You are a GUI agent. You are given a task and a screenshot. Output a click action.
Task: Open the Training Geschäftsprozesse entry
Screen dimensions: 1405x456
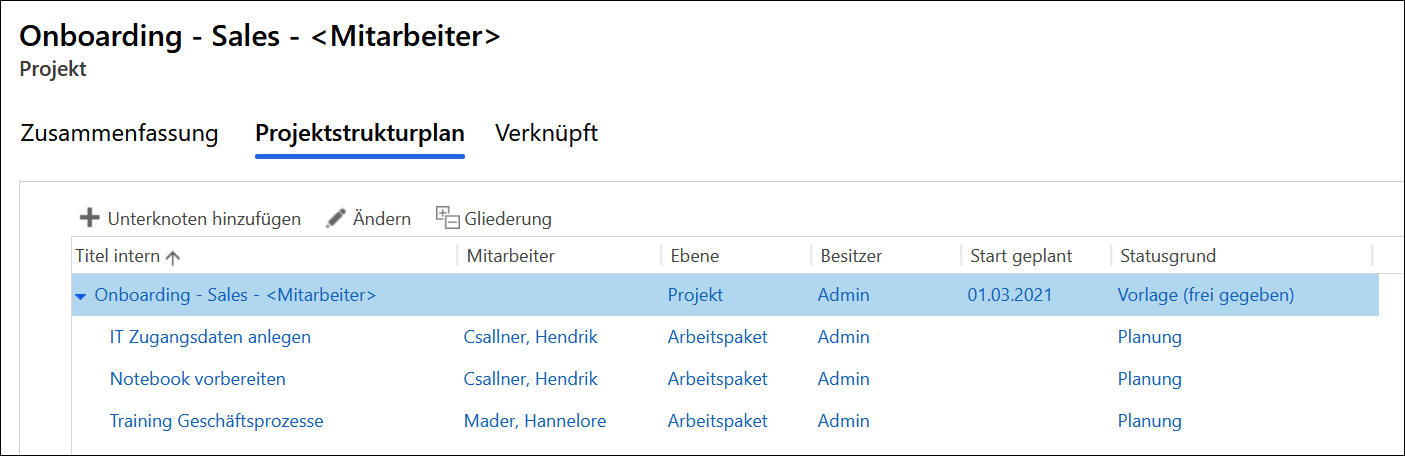(x=217, y=421)
